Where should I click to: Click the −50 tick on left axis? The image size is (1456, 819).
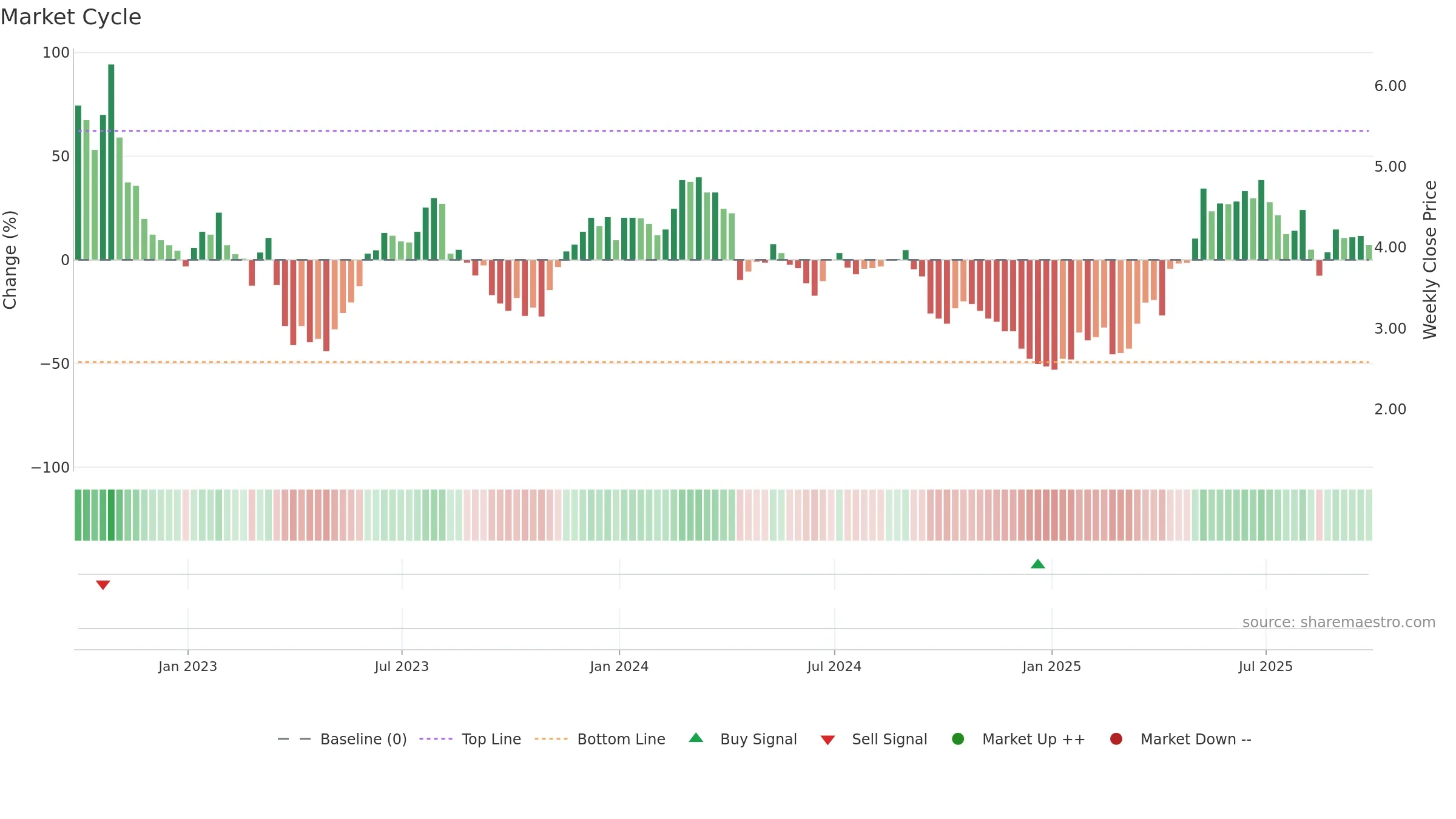coord(55,364)
